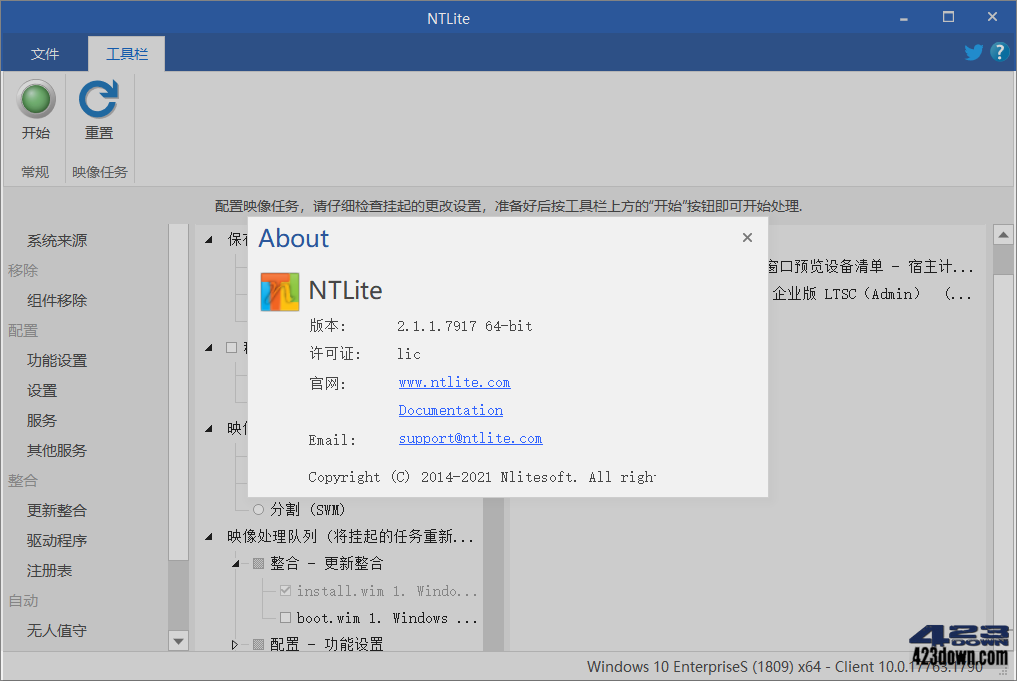Screen dimensions: 1017x681
Task: Click the green 开始 start processing icon
Action: [35, 100]
